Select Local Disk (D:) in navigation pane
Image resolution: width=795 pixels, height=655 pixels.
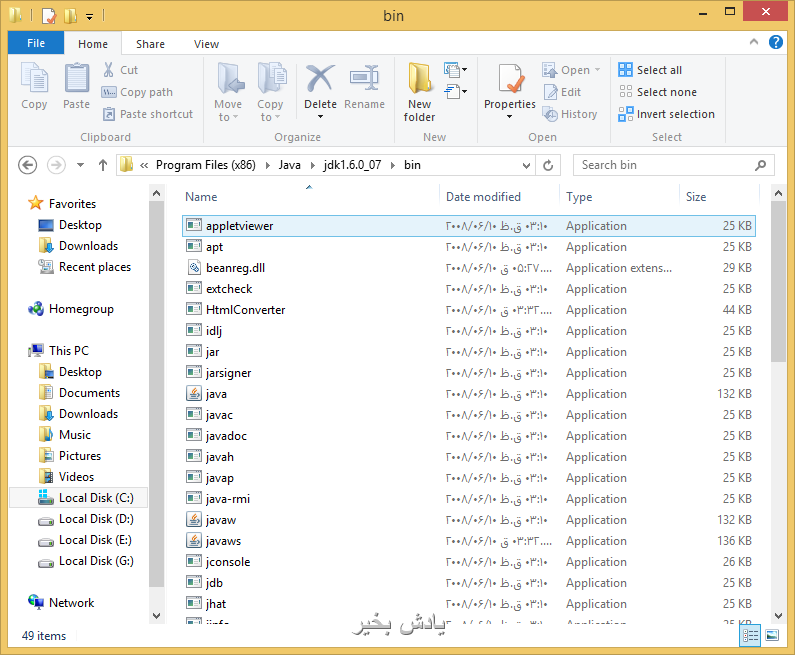click(95, 519)
